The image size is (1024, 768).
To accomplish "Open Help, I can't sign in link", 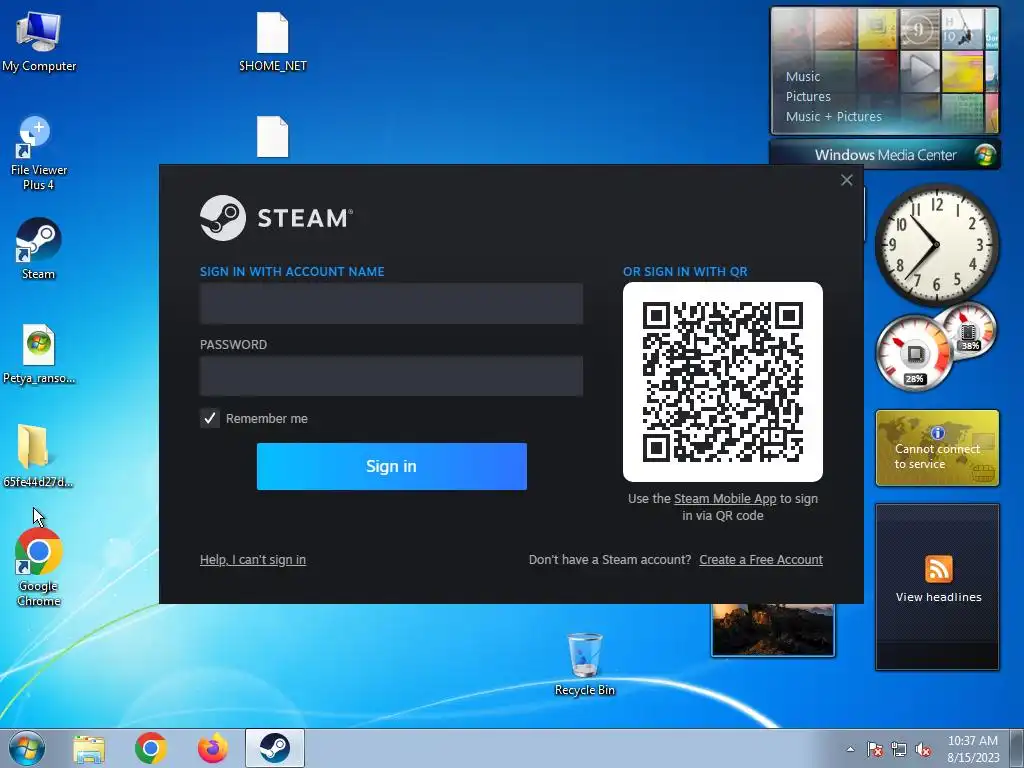I will pos(253,560).
